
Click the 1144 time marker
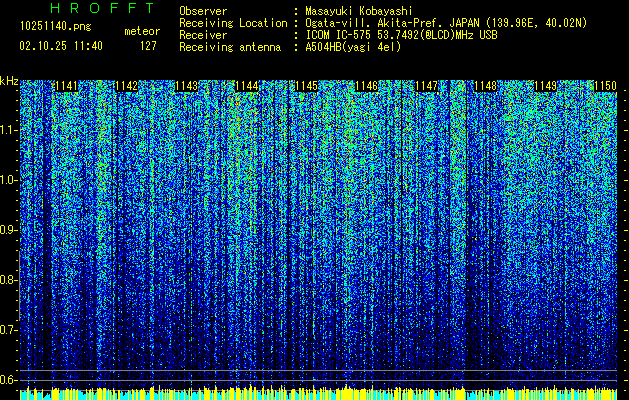246,86
